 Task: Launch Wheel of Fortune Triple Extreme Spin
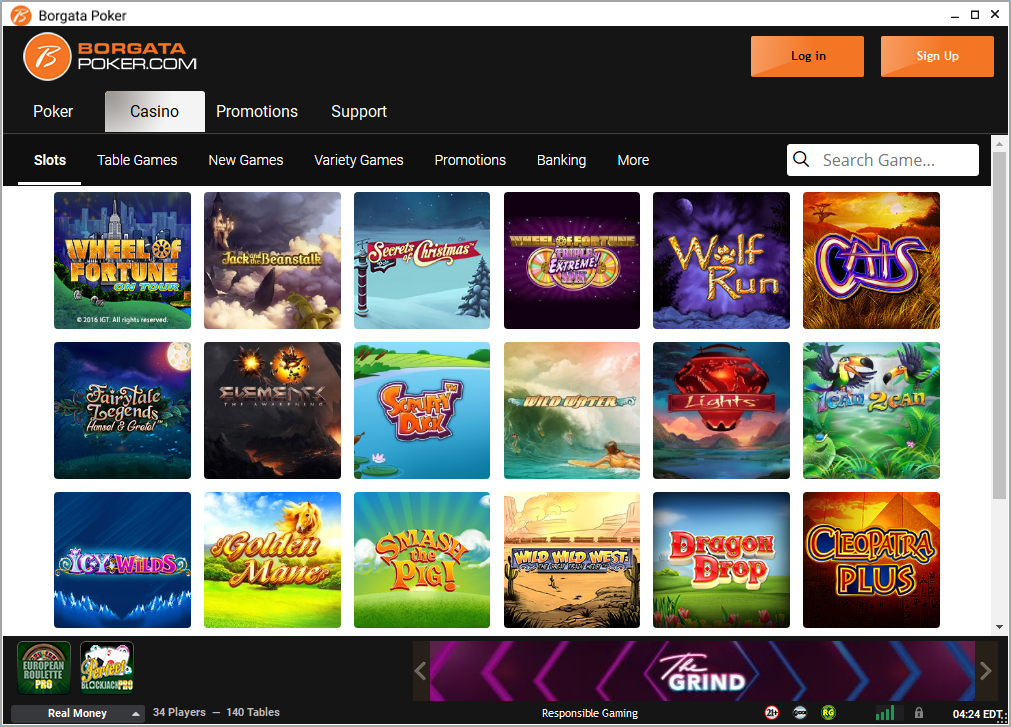click(572, 260)
